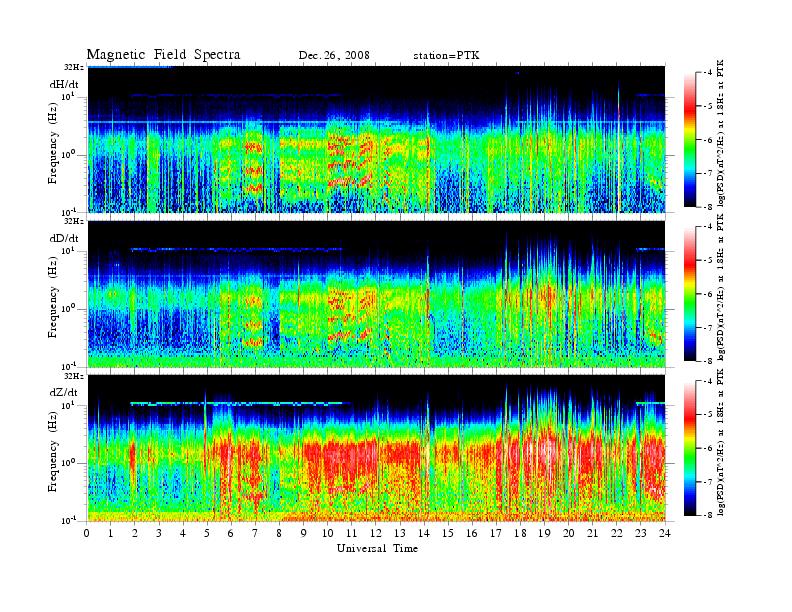Viewport: 792px width, 612px height.
Task: Click the '-4' tick on top colorbar
Action: point(708,73)
